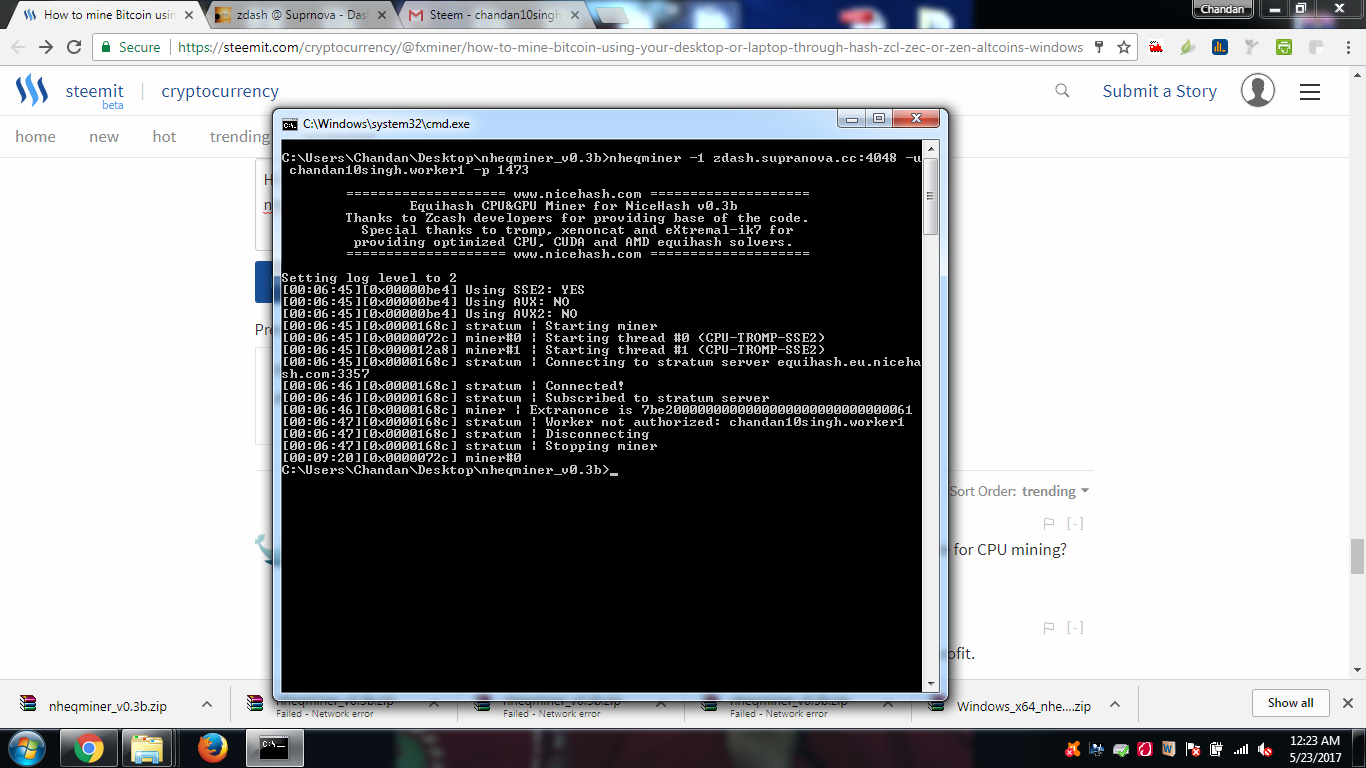Click the taskbar clock 12:23 AM
1366x768 pixels.
[1317, 741]
